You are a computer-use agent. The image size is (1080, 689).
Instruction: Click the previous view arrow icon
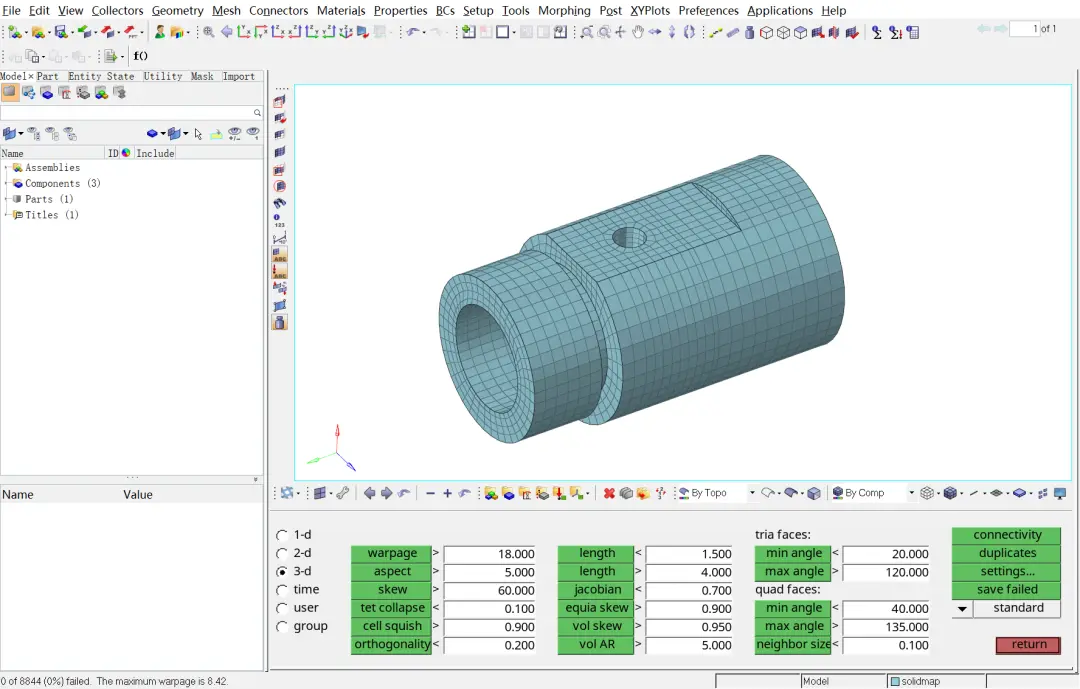tap(227, 32)
